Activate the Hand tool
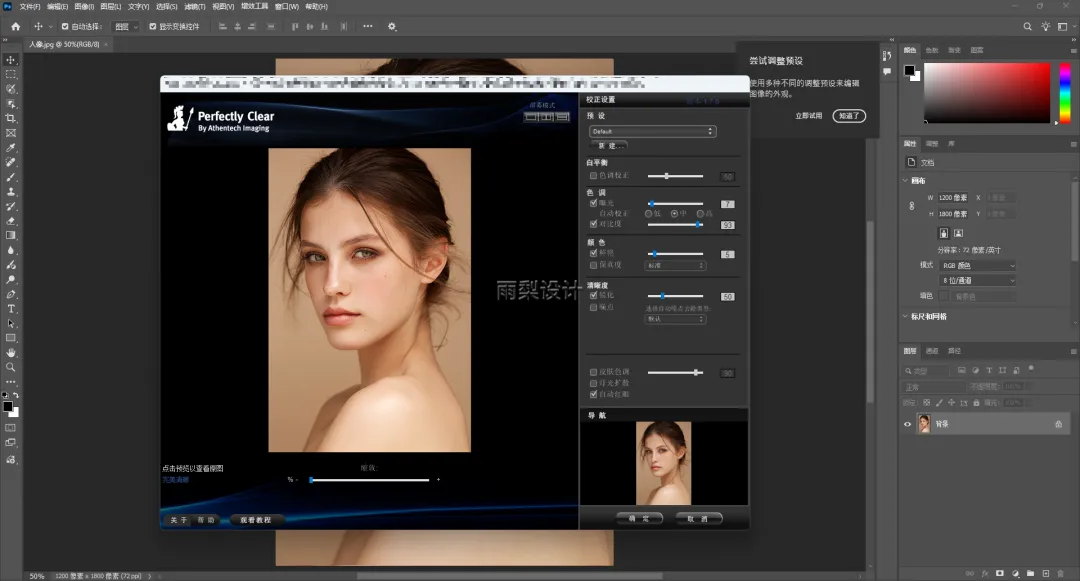Screen dimensions: 1080x581 pos(11,352)
